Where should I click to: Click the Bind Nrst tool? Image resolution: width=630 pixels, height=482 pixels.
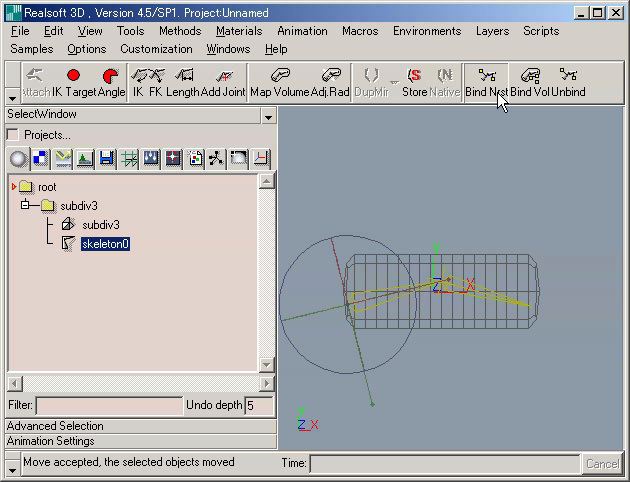pos(487,83)
